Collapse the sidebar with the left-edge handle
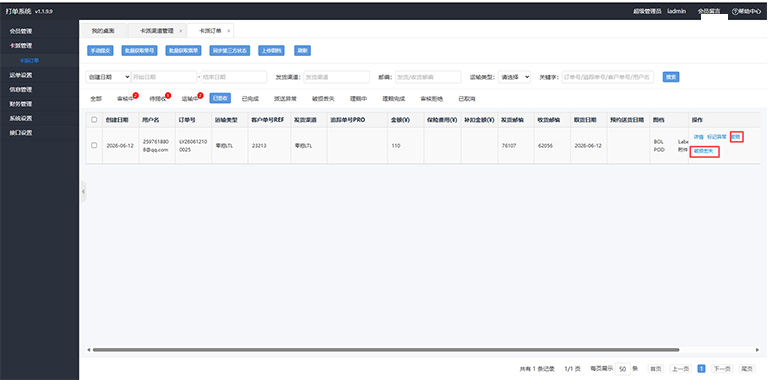This screenshot has width=770, height=380. click(x=83, y=192)
